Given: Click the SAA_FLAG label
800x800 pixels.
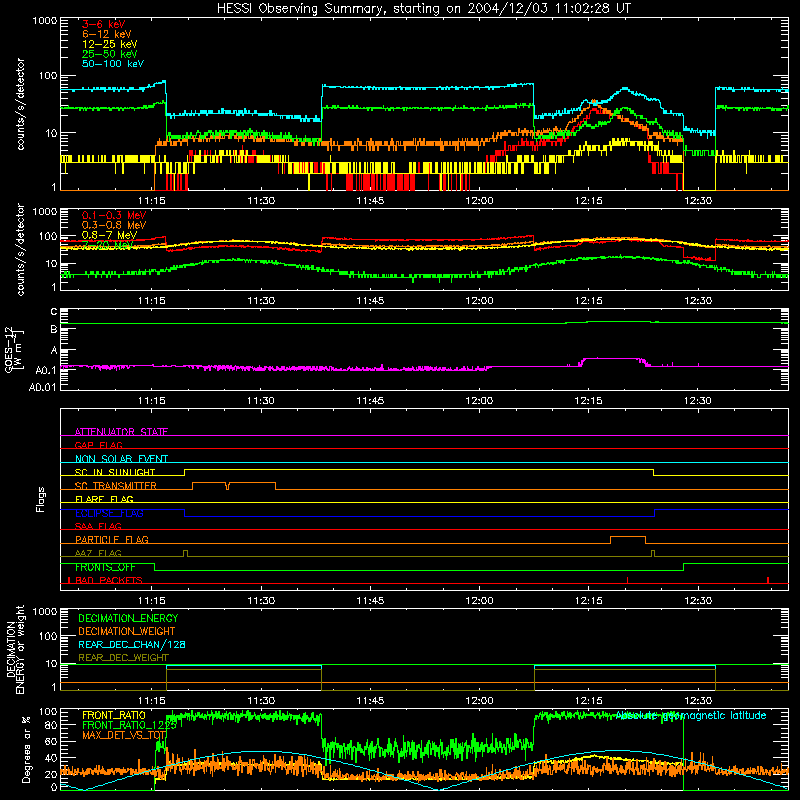Looking at the screenshot, I should [98, 526].
